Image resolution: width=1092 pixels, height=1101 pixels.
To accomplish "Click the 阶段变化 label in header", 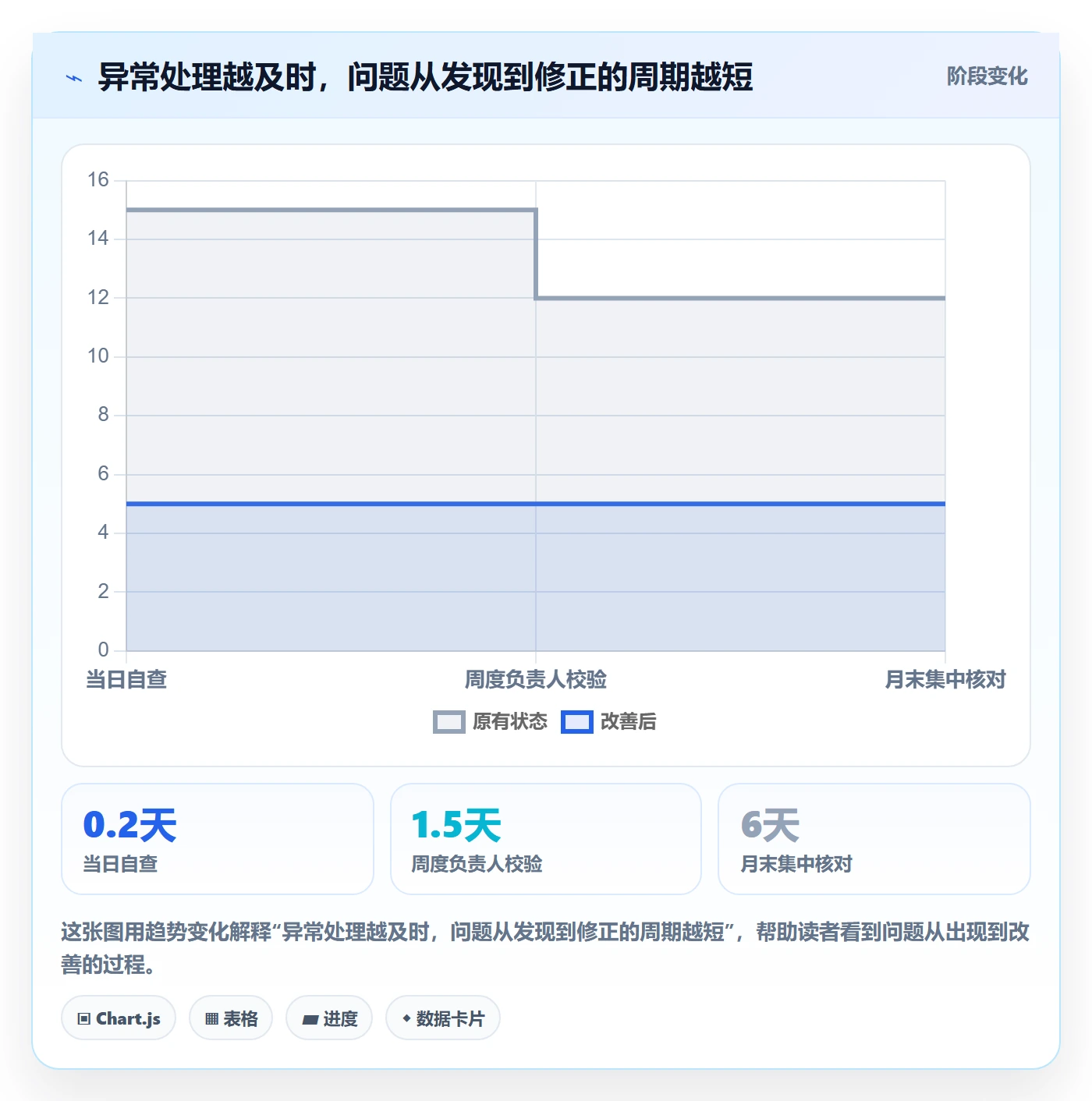I will pyautogui.click(x=987, y=76).
